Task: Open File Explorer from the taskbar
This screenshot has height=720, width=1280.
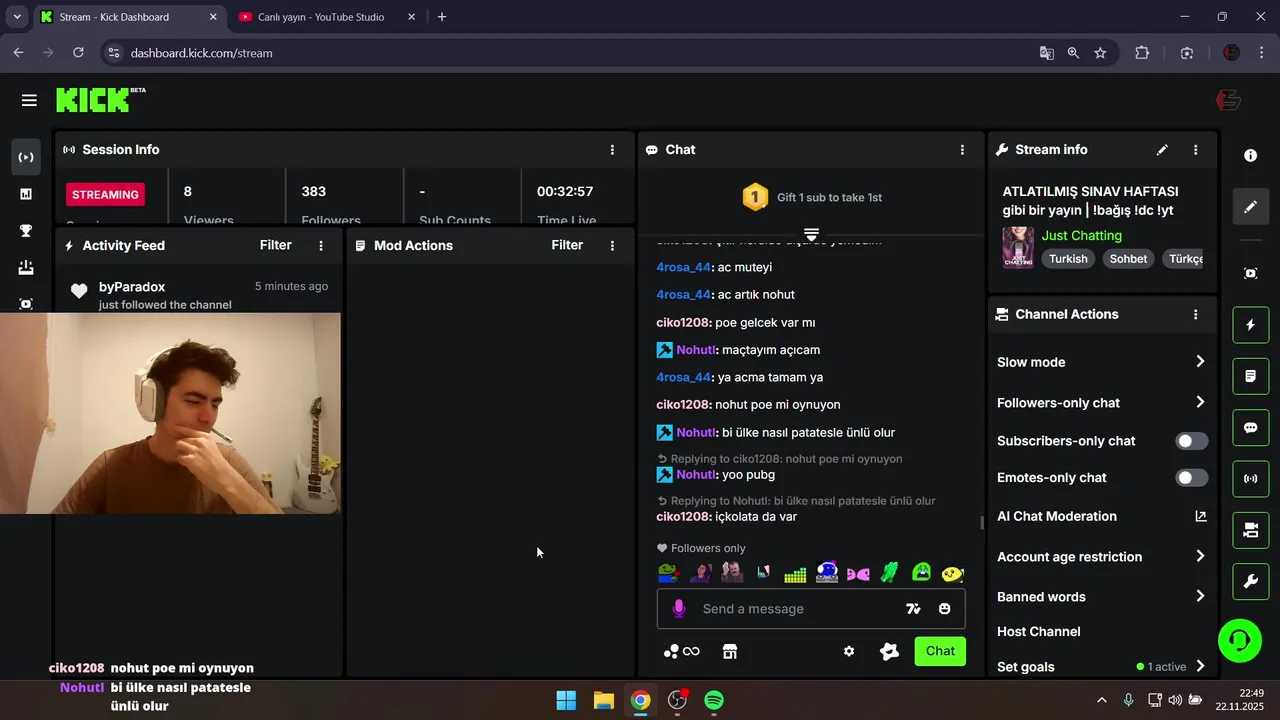Action: coord(603,700)
